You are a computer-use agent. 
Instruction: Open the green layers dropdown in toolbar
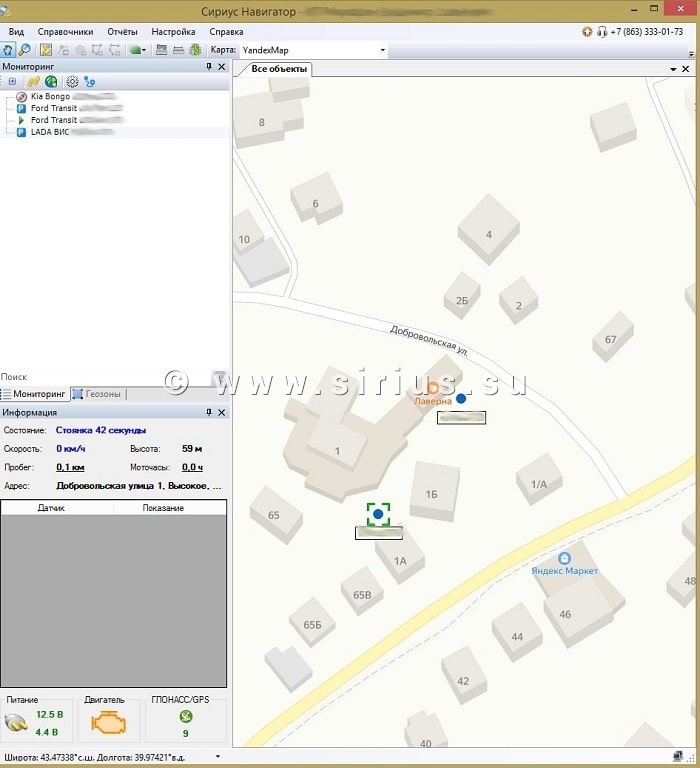pos(138,49)
